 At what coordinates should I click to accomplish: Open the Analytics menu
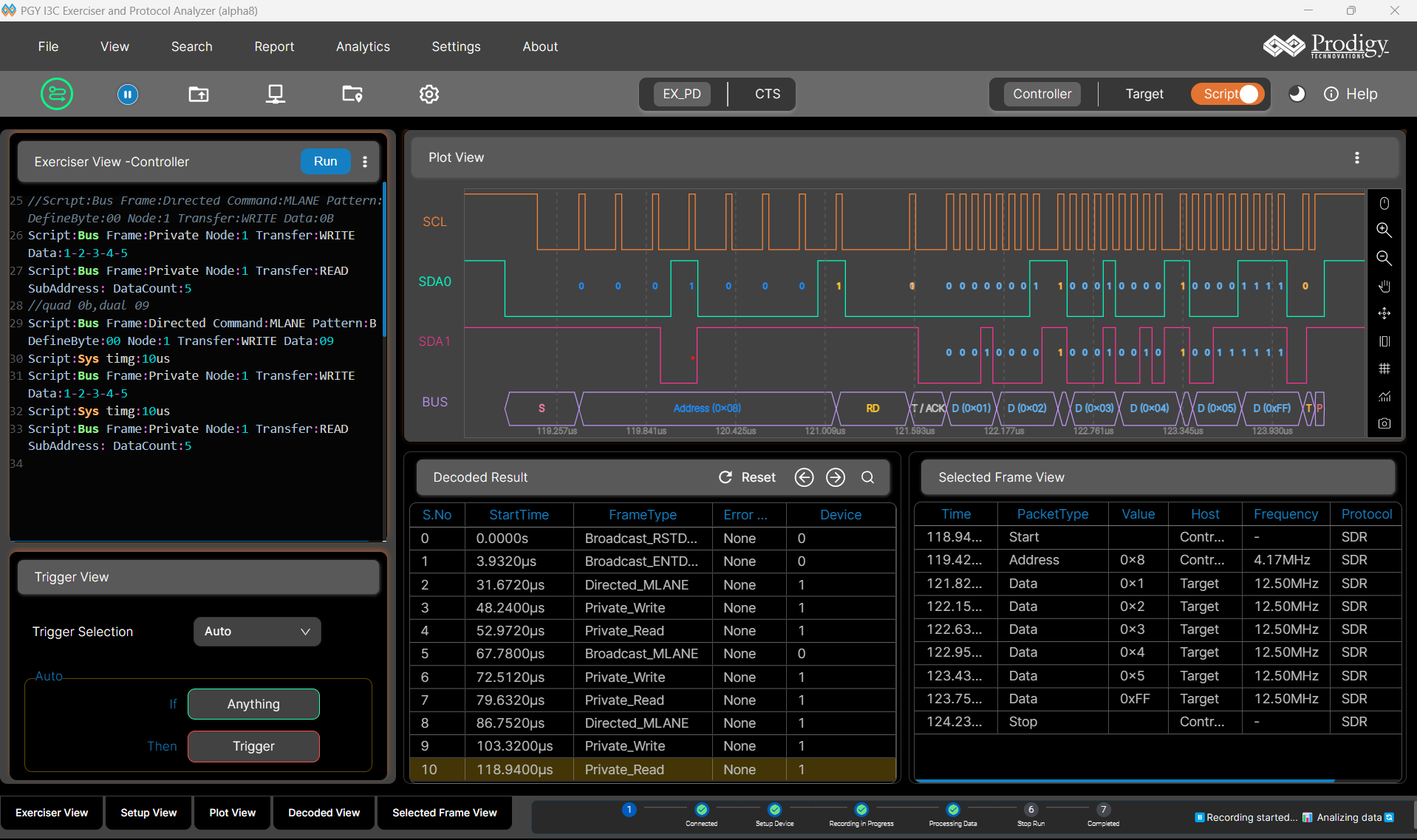(363, 47)
